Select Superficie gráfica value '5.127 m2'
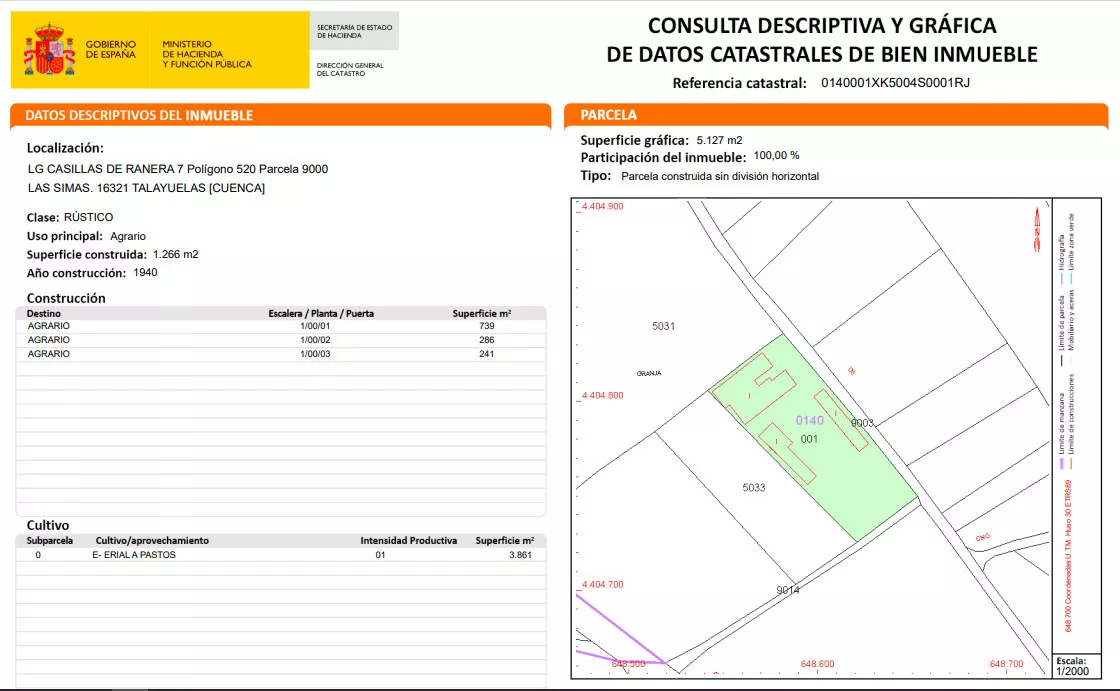The width and height of the screenshot is (1120, 691). (719, 141)
